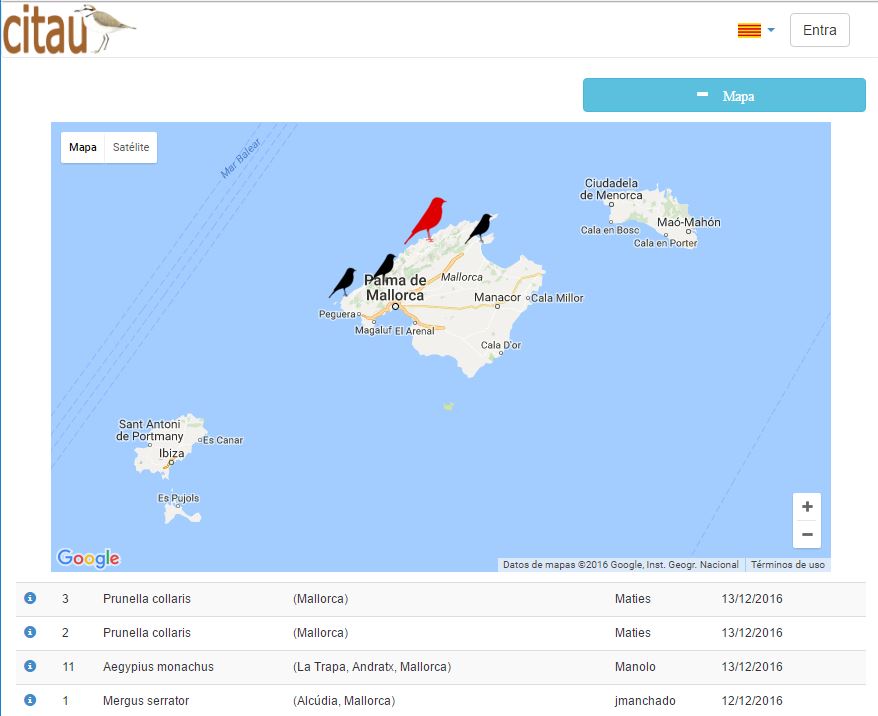Open info for 3 Prunella collaris record
The image size is (878, 716).
pyautogui.click(x=30, y=598)
